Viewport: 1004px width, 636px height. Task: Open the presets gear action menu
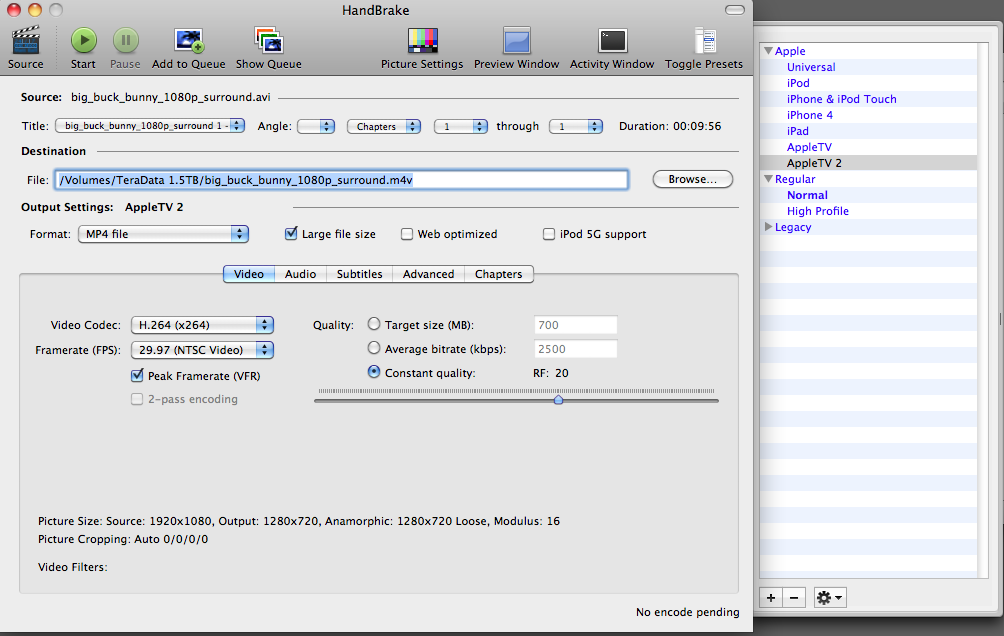coord(830,598)
